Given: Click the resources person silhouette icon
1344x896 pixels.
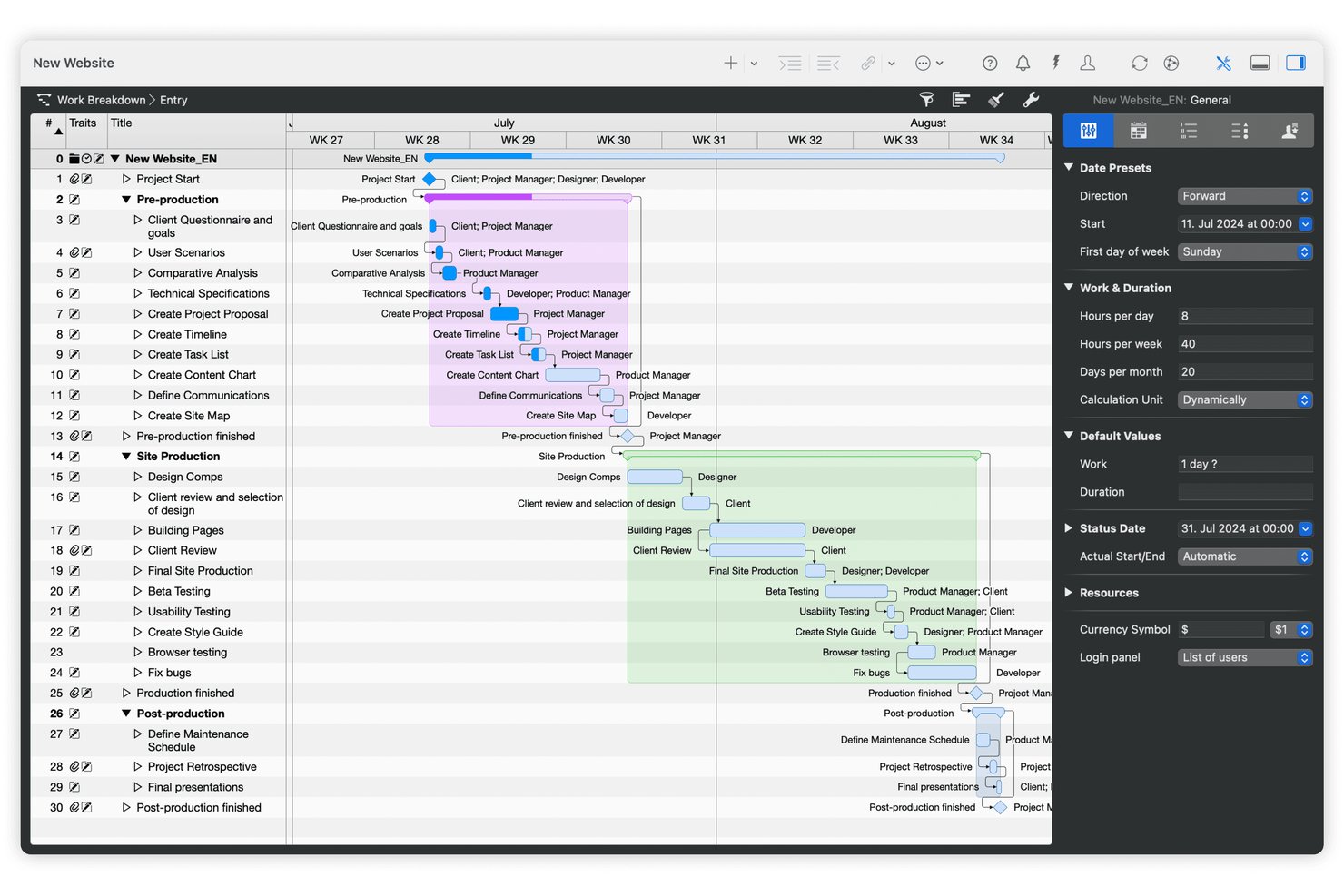Looking at the screenshot, I should point(1087,63).
